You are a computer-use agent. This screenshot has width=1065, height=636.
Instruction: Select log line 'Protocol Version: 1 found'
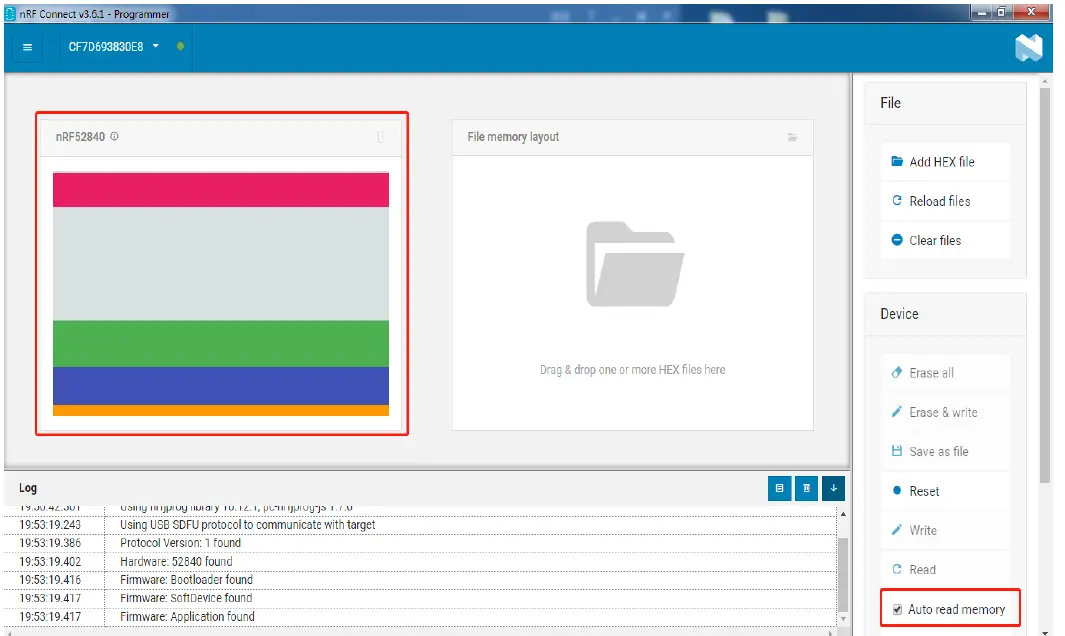(x=420, y=544)
